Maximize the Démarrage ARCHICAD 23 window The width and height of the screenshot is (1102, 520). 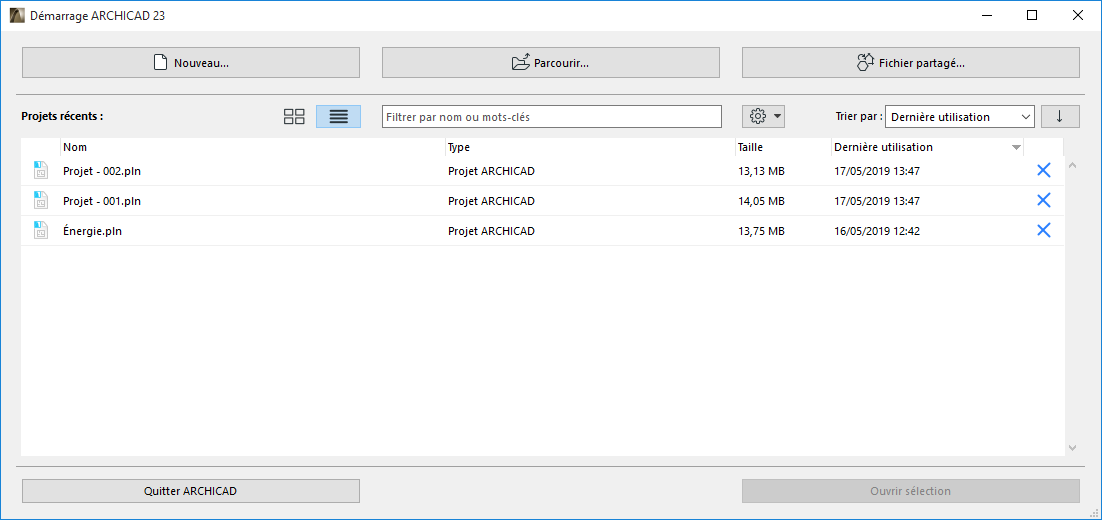tap(1032, 15)
